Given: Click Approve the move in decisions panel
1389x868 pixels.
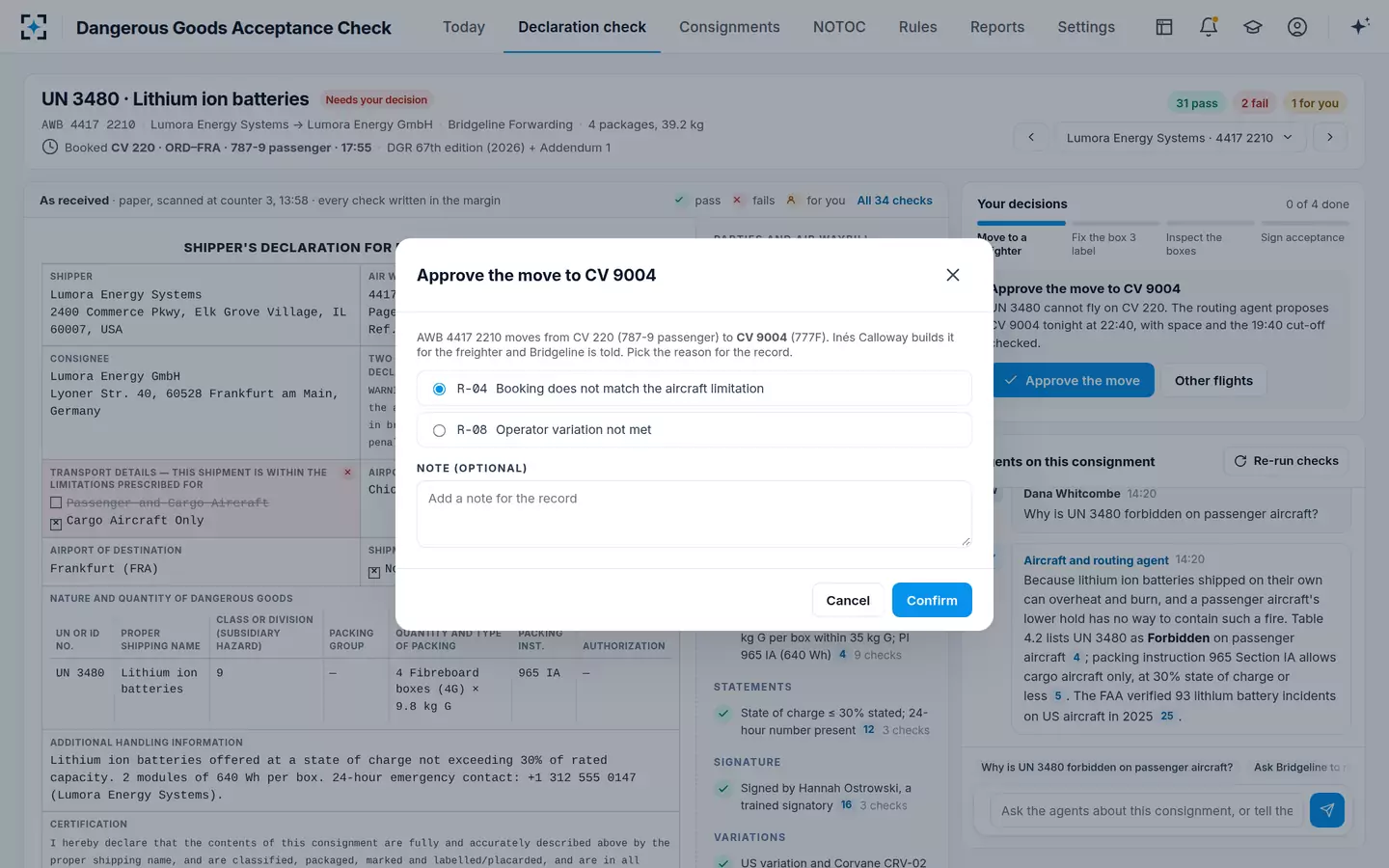Looking at the screenshot, I should pyautogui.click(x=1073, y=380).
